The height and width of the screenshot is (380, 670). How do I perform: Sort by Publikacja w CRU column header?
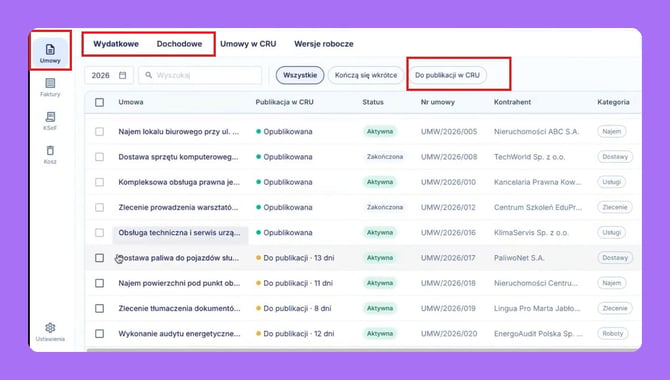pos(285,102)
